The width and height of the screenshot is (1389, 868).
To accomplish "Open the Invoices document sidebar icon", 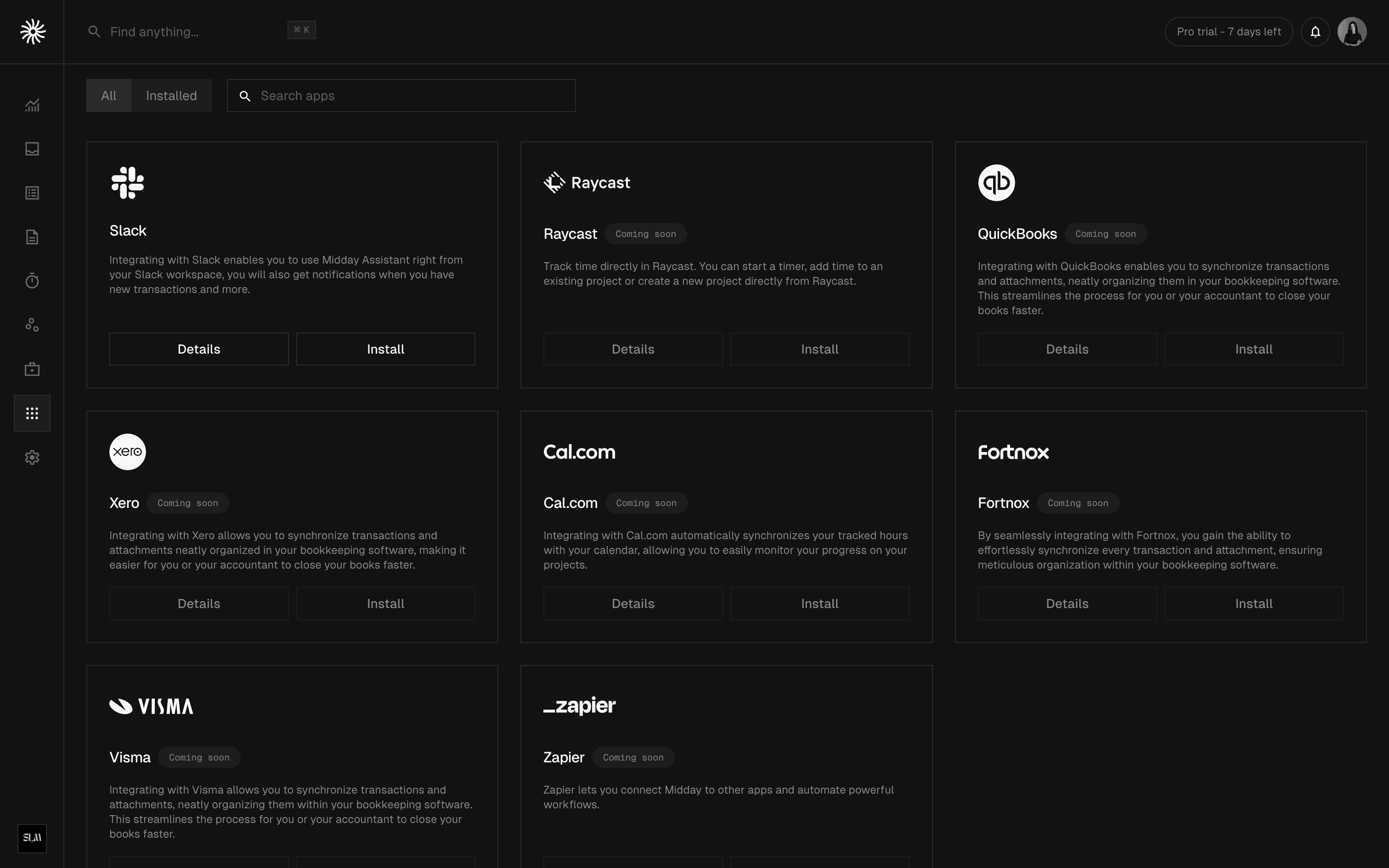I will pos(32,237).
